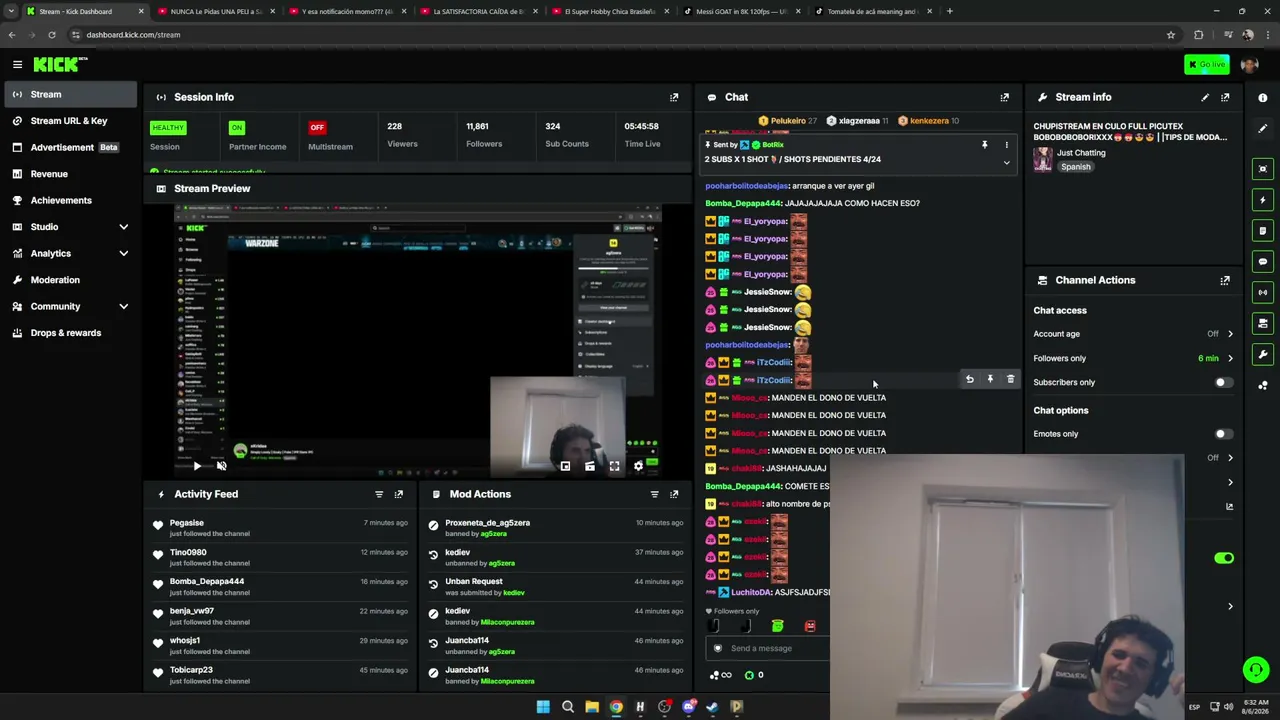
Task: Pin the hovered iTzCodiii chat message
Action: coord(990,380)
